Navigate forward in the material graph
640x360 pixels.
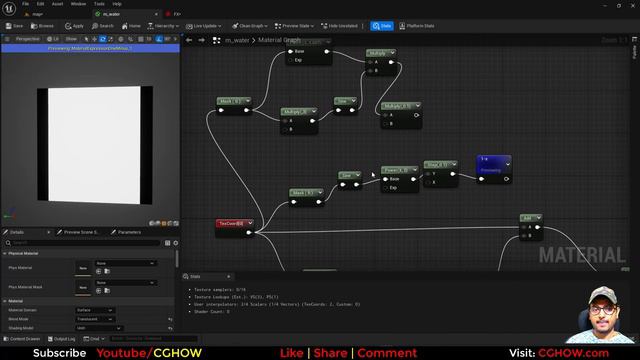[202, 40]
